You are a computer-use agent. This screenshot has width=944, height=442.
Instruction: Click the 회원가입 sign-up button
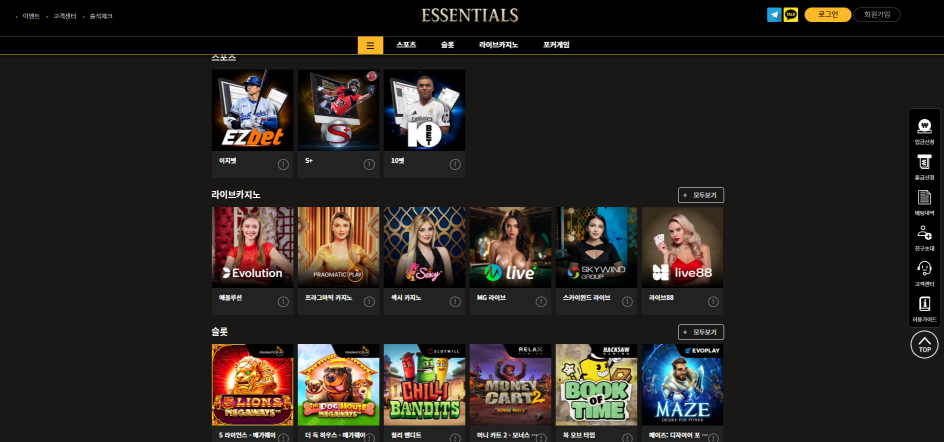pyautogui.click(x=877, y=14)
